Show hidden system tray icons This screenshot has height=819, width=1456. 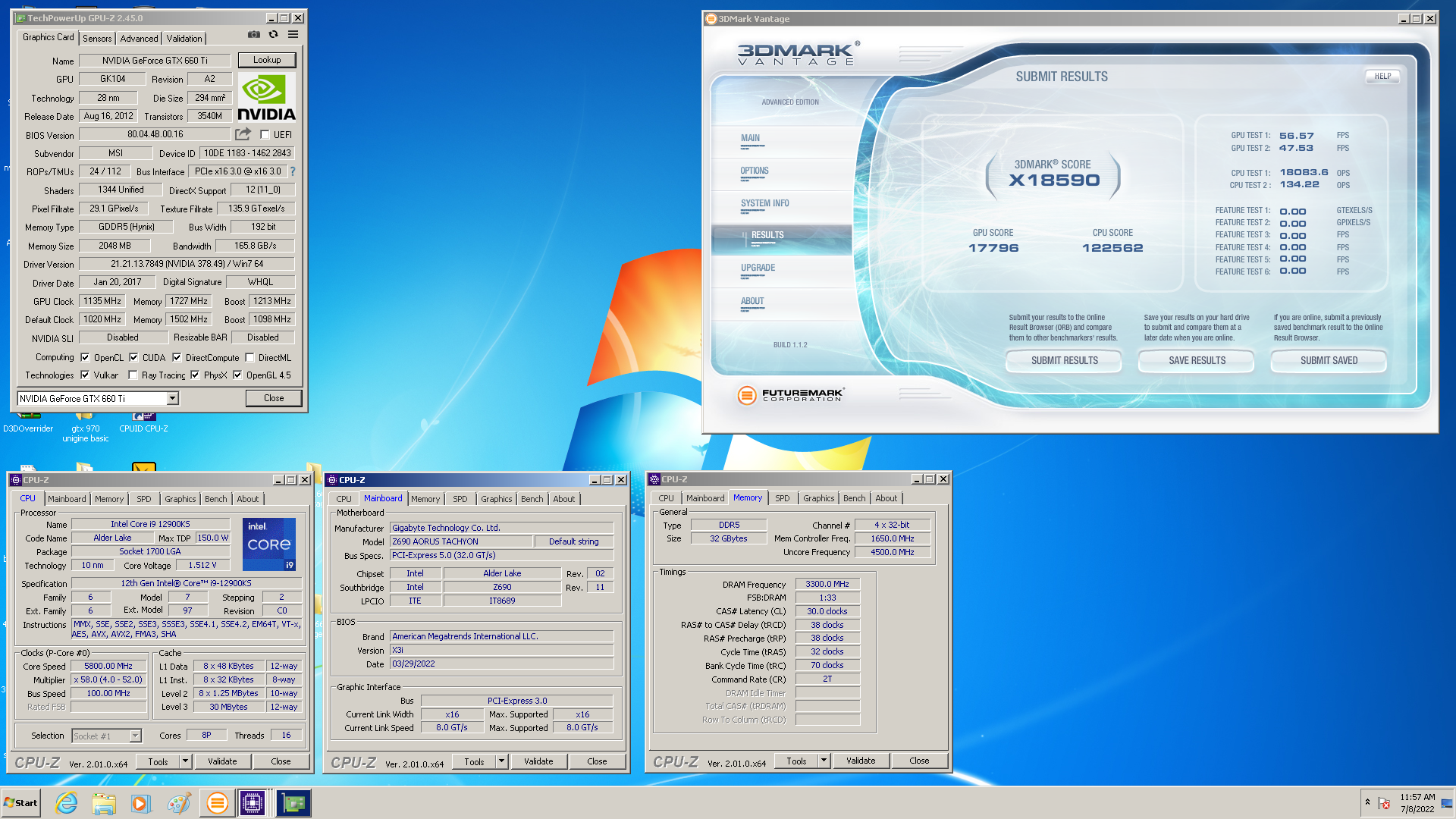click(x=1367, y=802)
